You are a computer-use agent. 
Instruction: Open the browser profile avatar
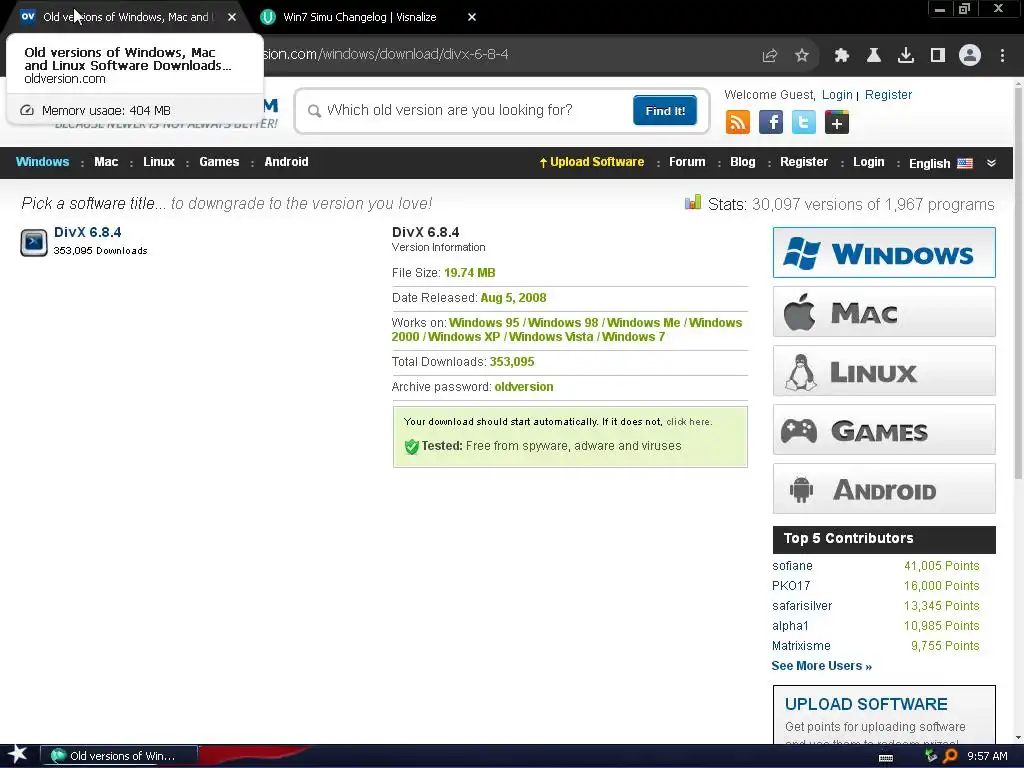coord(970,56)
